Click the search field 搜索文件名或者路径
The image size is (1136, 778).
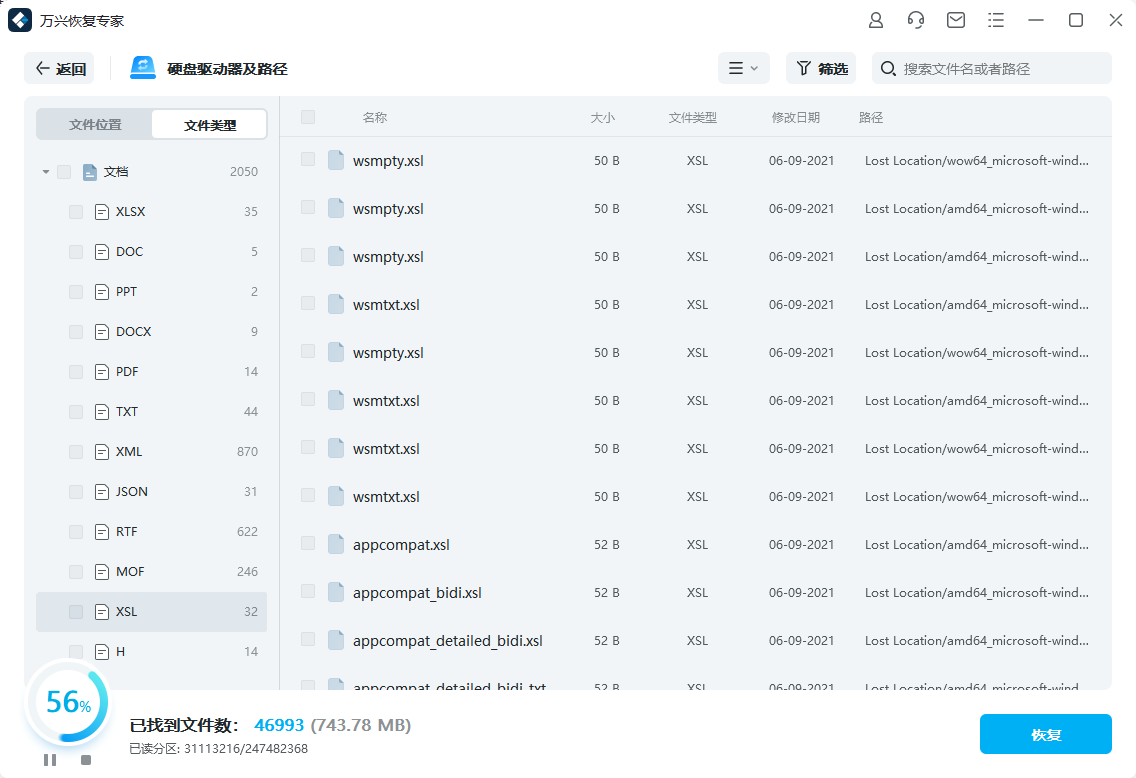990,68
